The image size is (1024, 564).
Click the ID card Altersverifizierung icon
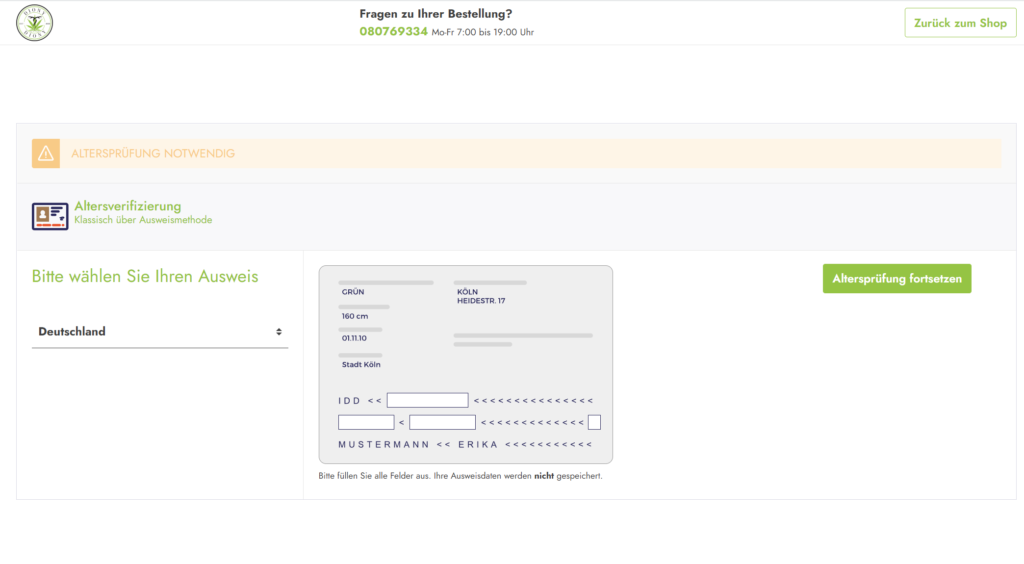pyautogui.click(x=50, y=216)
